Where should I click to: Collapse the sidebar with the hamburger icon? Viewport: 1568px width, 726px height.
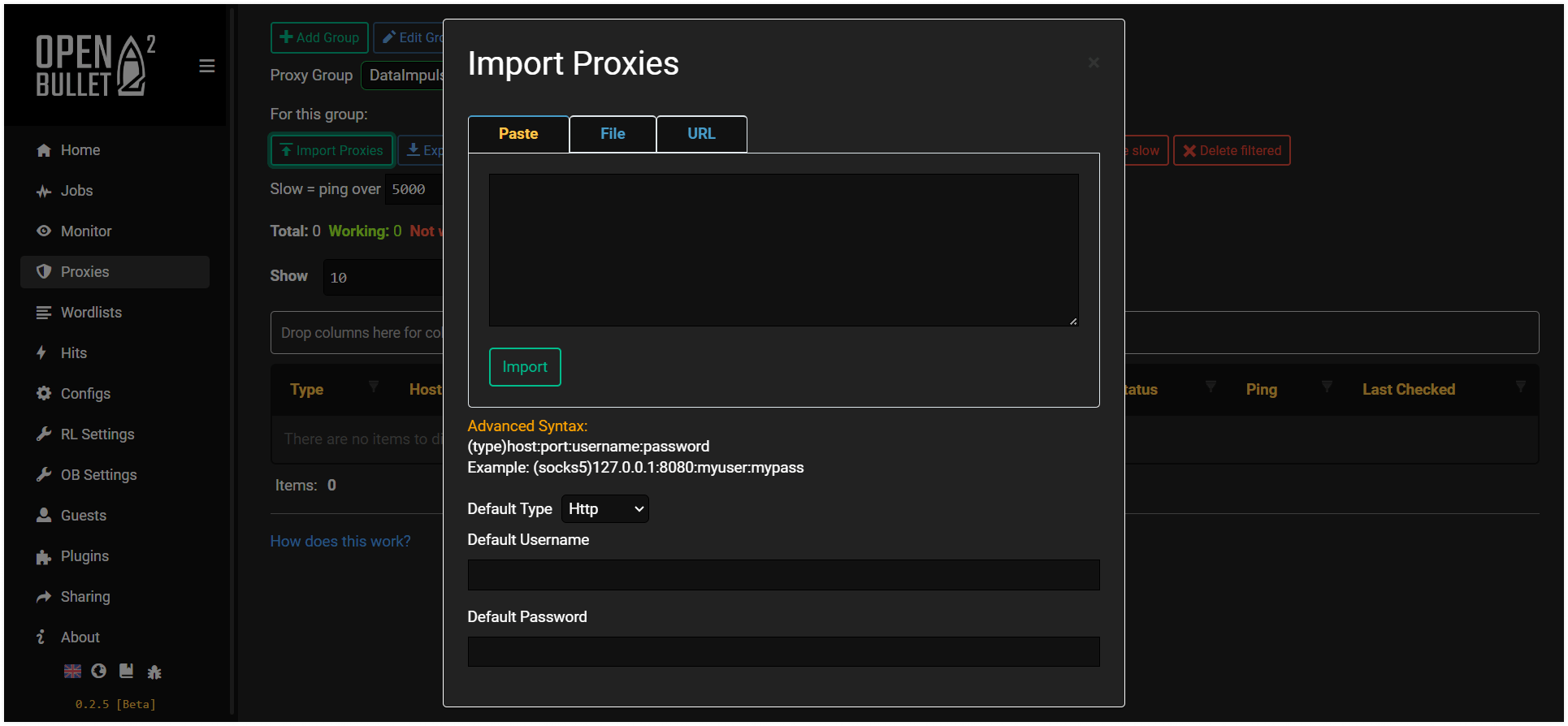[x=206, y=66]
